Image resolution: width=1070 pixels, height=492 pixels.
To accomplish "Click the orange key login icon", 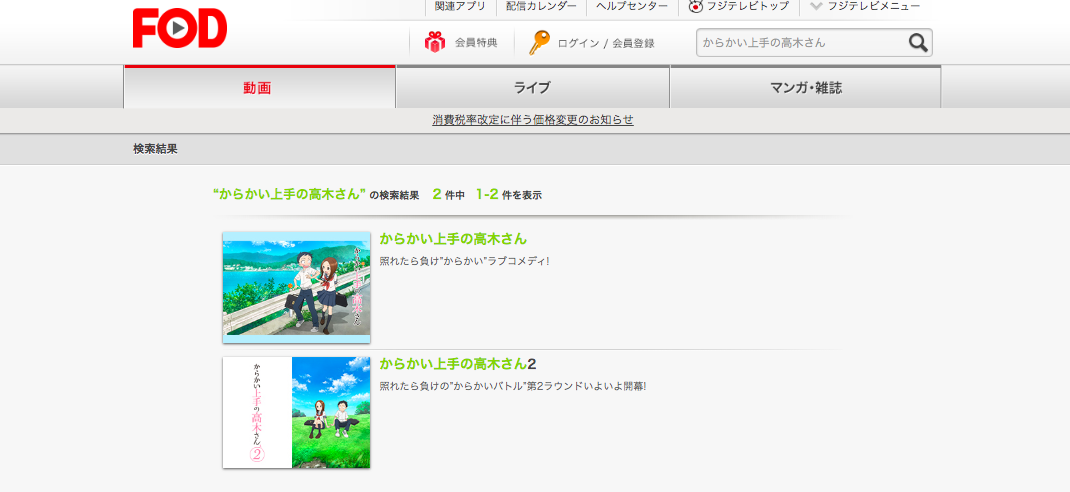I will 538,42.
